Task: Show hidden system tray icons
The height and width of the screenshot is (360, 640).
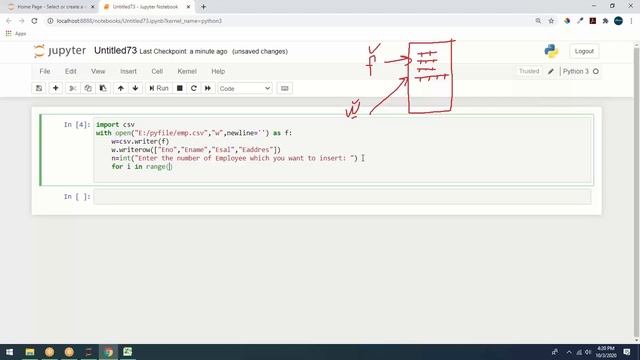Action: click(x=569, y=352)
